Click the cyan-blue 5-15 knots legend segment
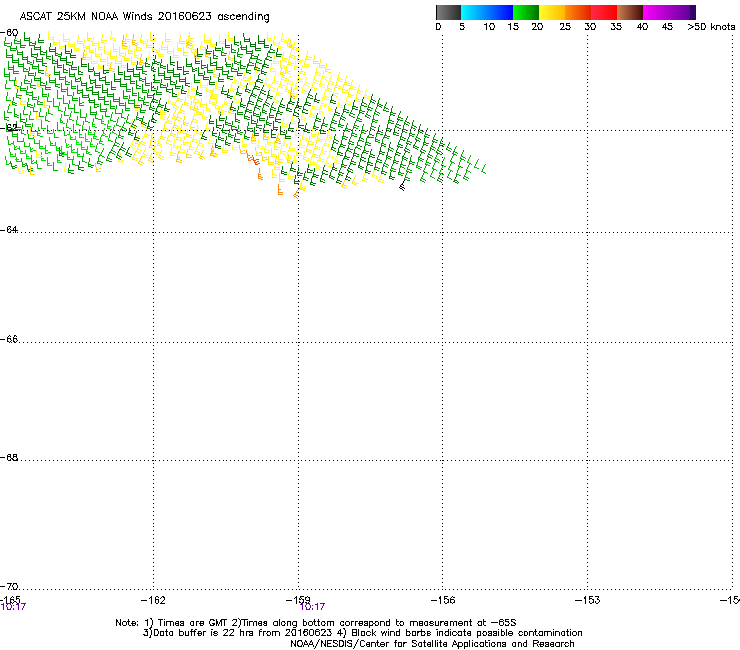 (x=487, y=12)
